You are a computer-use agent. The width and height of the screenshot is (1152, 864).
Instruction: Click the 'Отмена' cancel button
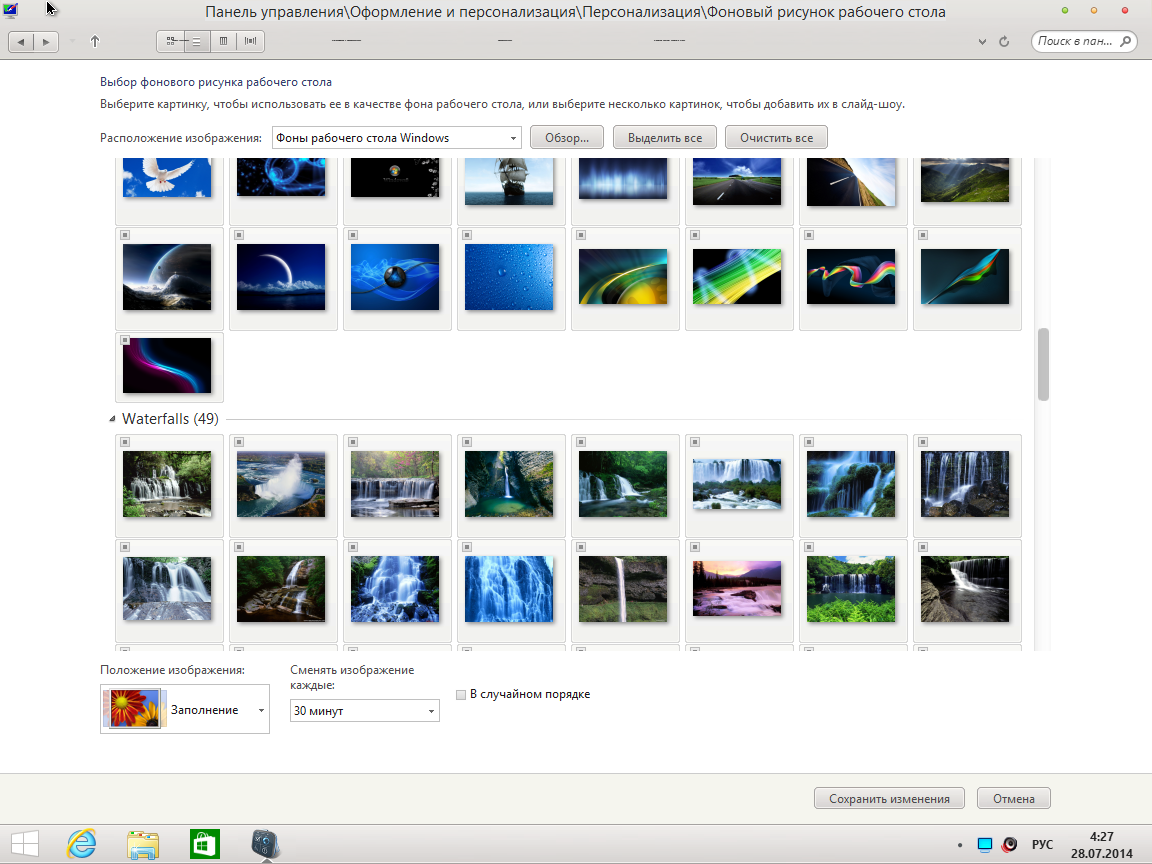[1014, 799]
